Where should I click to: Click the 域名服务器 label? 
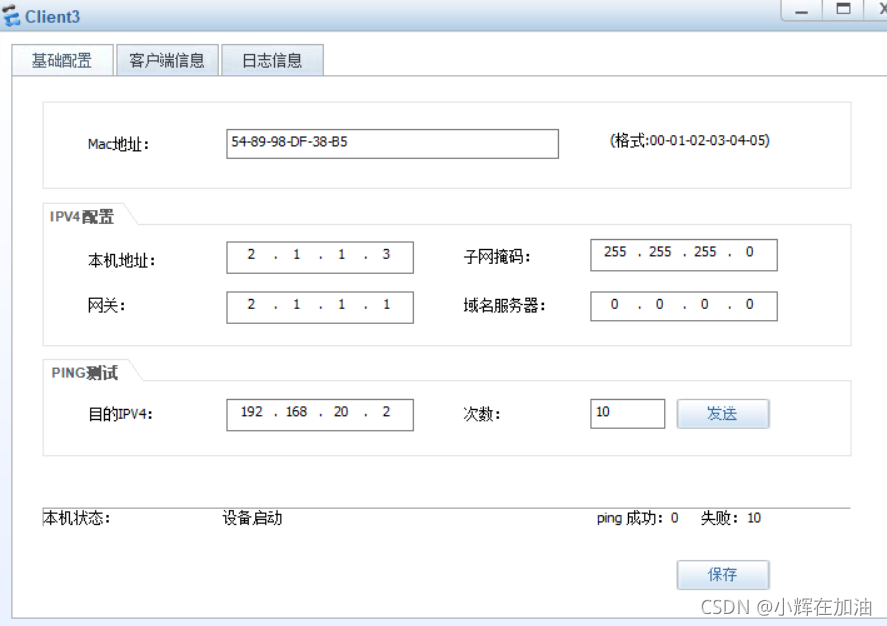pos(505,306)
